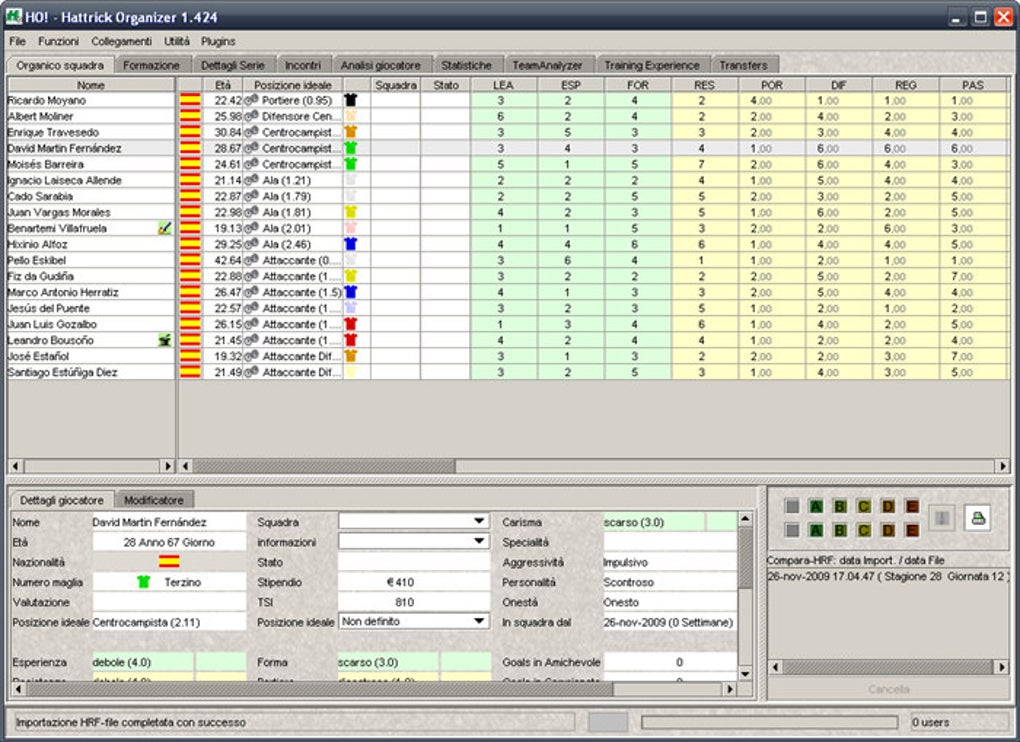Toggle group E in the upper group row

(912, 507)
